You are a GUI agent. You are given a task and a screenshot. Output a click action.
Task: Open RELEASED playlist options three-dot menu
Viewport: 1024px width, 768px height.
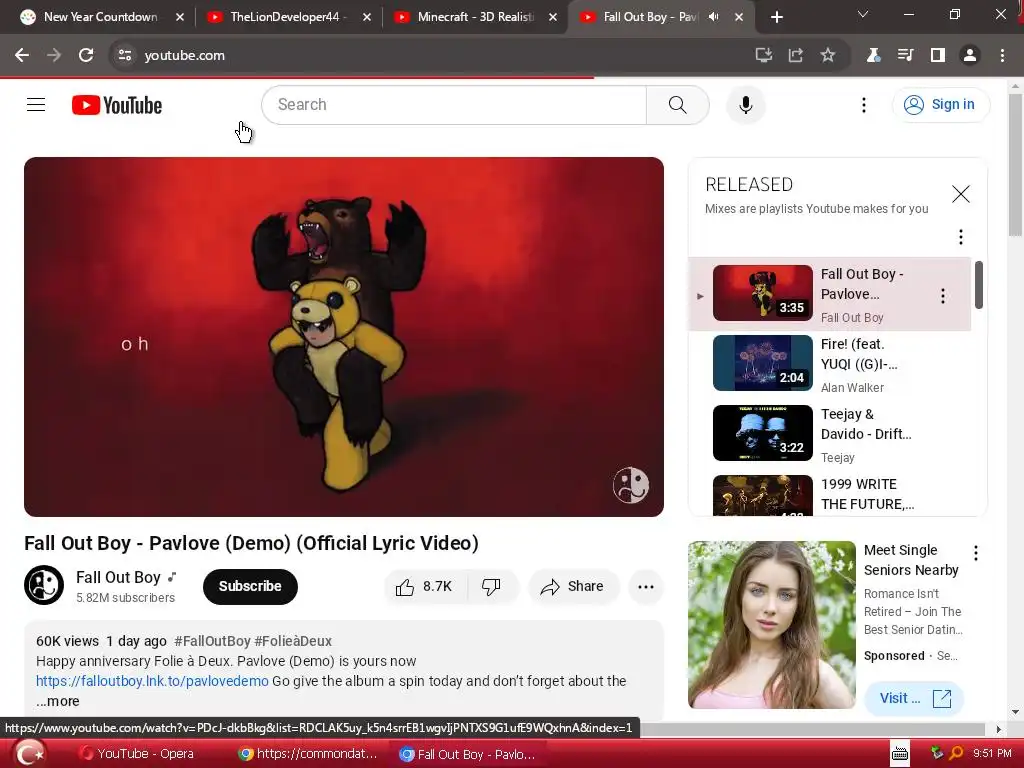961,236
